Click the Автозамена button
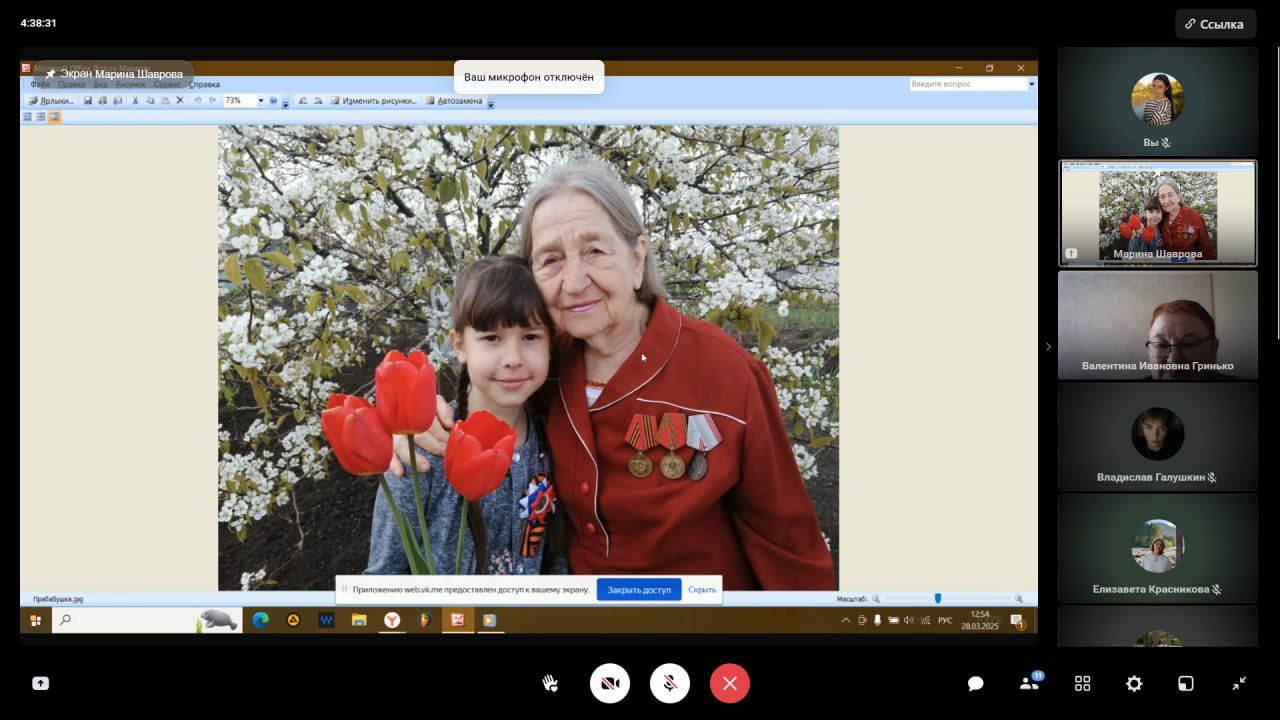The image size is (1280, 720). tap(454, 101)
